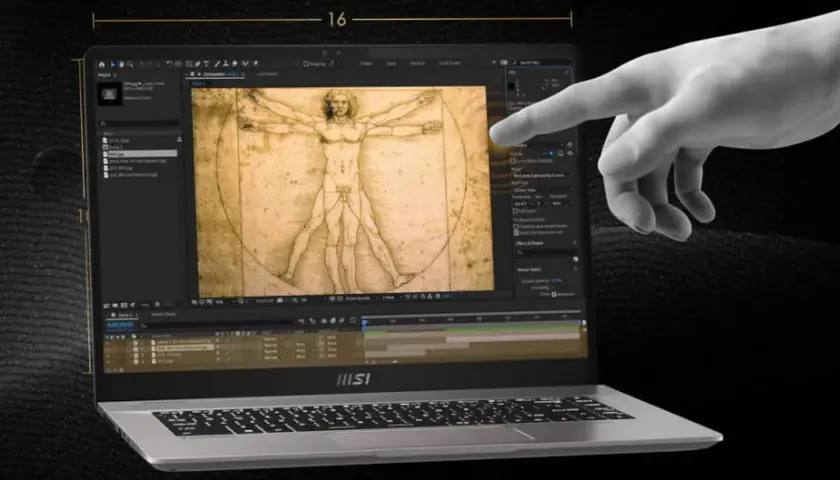Click the flowchart icon in Project panel
The height and width of the screenshot is (480, 840).
tap(179, 139)
